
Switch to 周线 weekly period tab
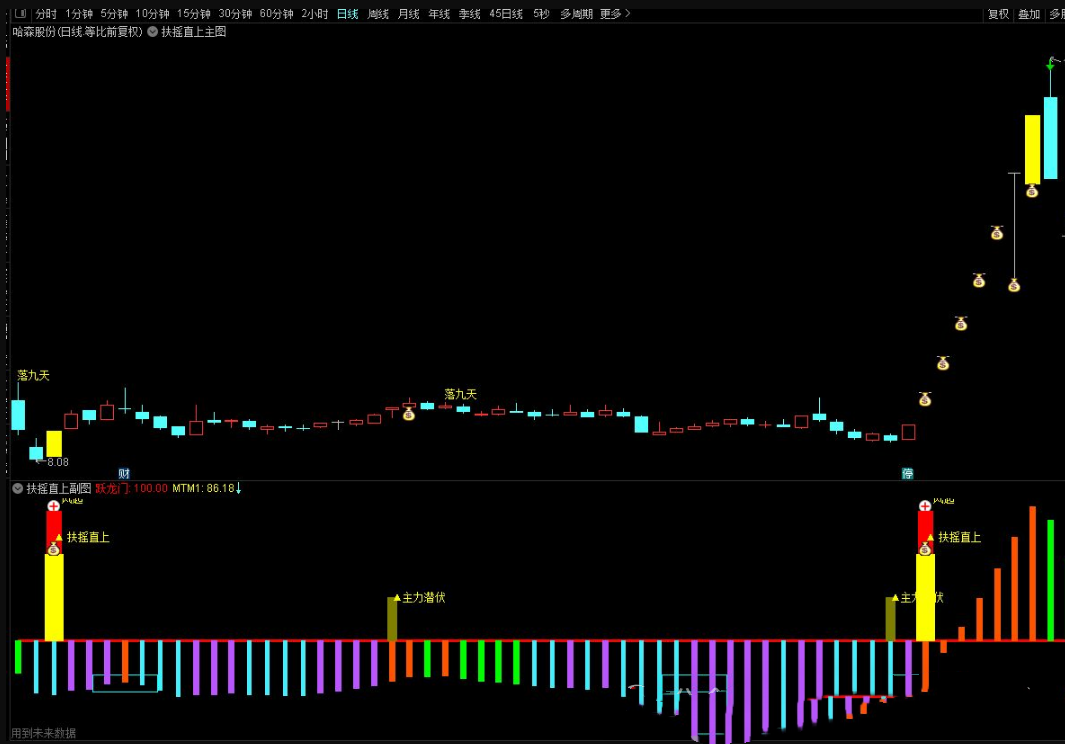click(x=378, y=14)
